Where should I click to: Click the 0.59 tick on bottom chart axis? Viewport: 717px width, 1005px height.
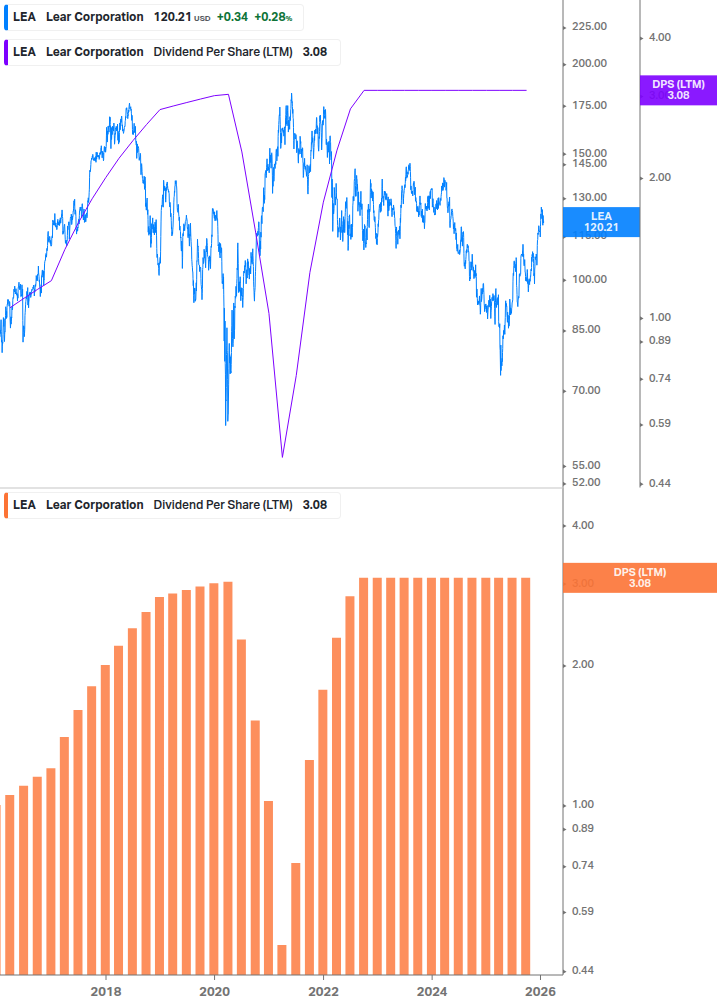point(582,911)
